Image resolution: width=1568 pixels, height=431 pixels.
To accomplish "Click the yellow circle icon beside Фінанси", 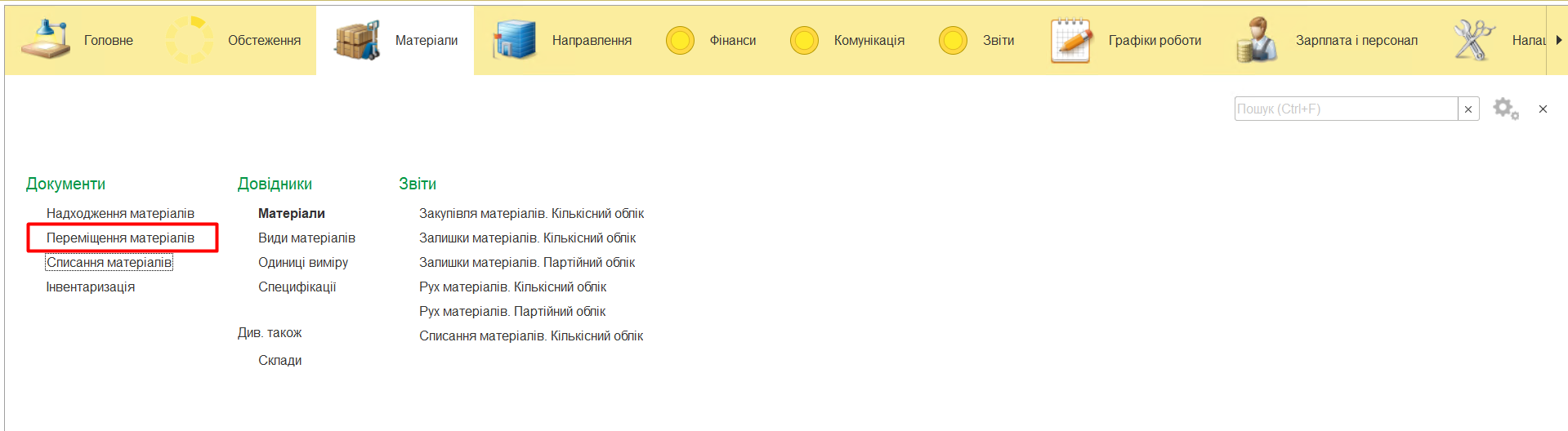I will [x=680, y=40].
